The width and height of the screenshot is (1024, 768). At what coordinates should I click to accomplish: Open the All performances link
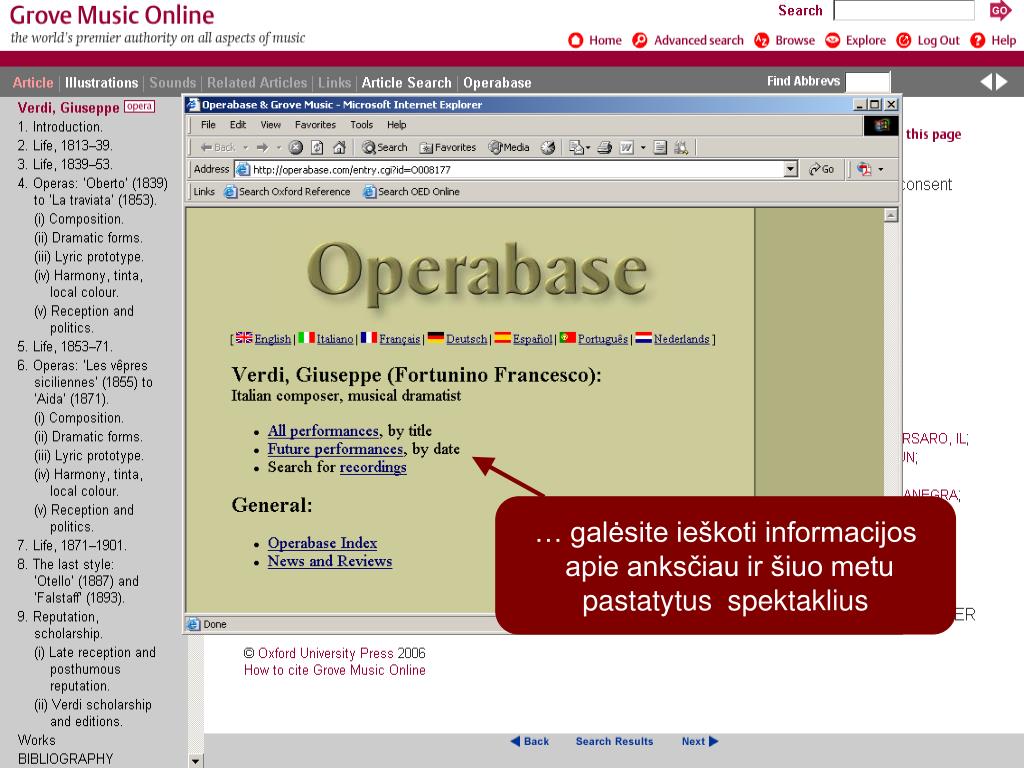pyautogui.click(x=323, y=431)
